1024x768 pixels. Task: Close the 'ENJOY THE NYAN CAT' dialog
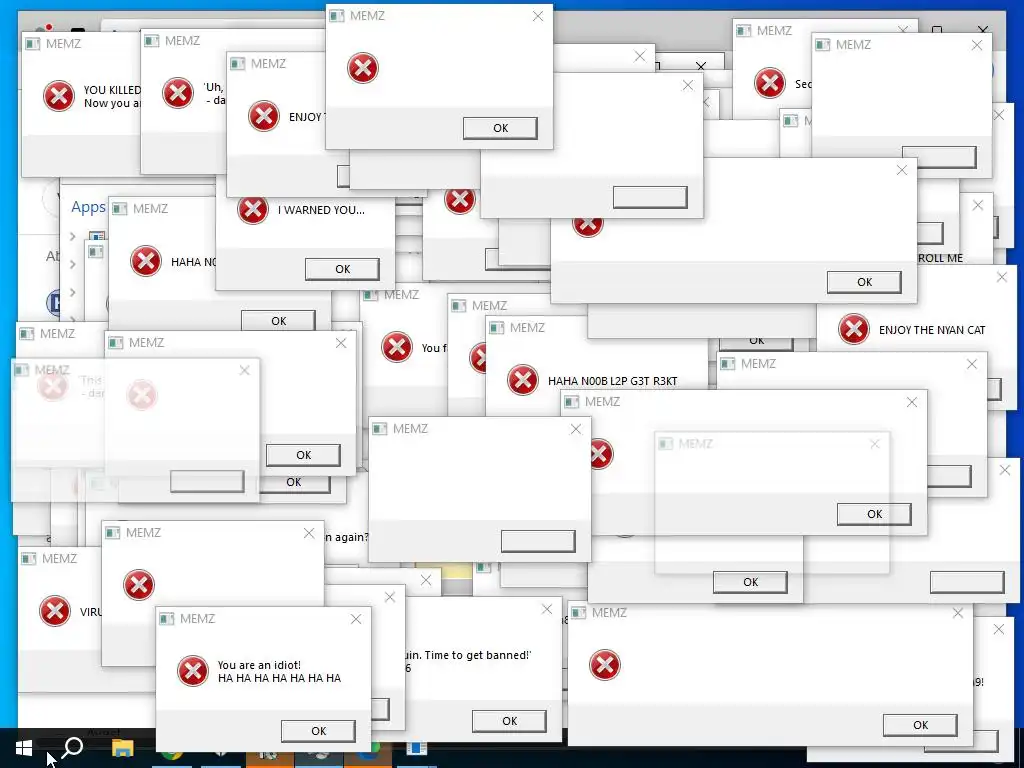click(x=1002, y=278)
